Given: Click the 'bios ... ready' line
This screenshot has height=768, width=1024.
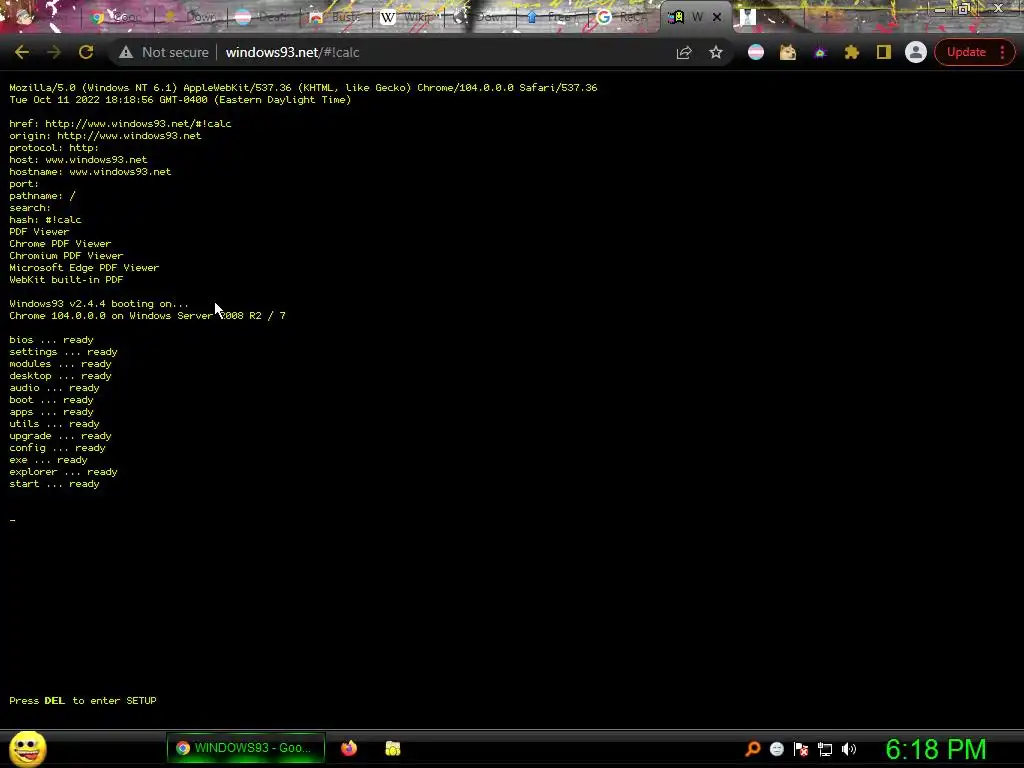Looking at the screenshot, I should [x=52, y=340].
